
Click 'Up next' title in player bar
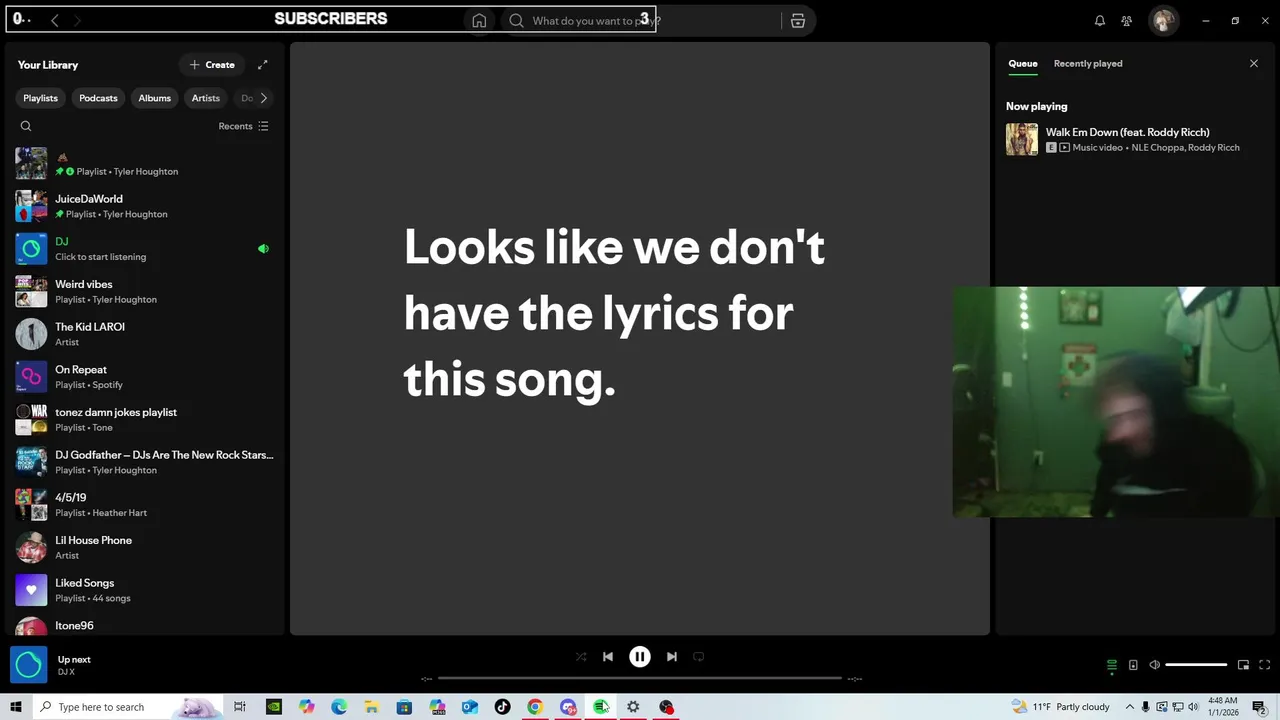74,660
